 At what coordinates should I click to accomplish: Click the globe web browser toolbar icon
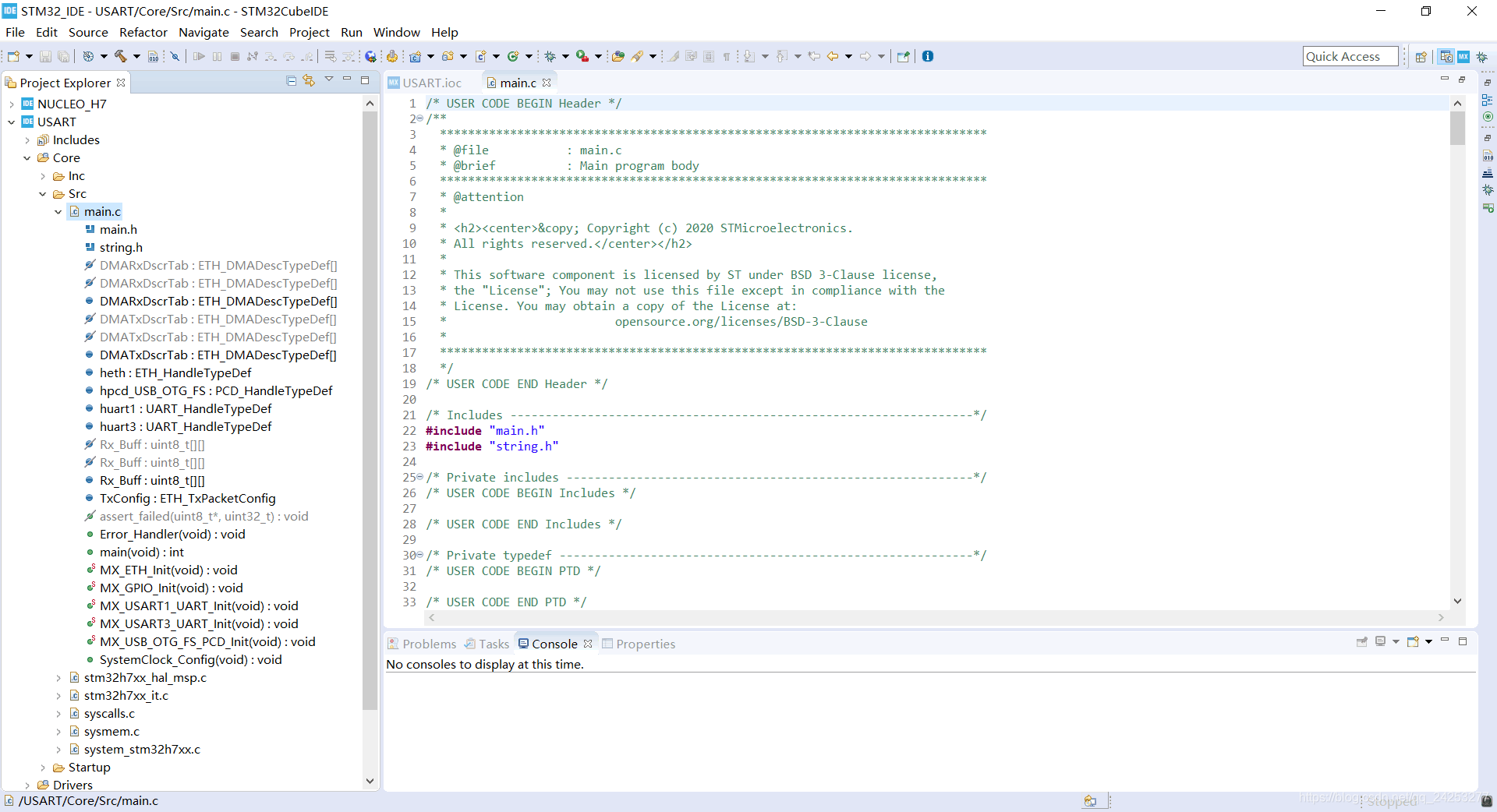371,56
